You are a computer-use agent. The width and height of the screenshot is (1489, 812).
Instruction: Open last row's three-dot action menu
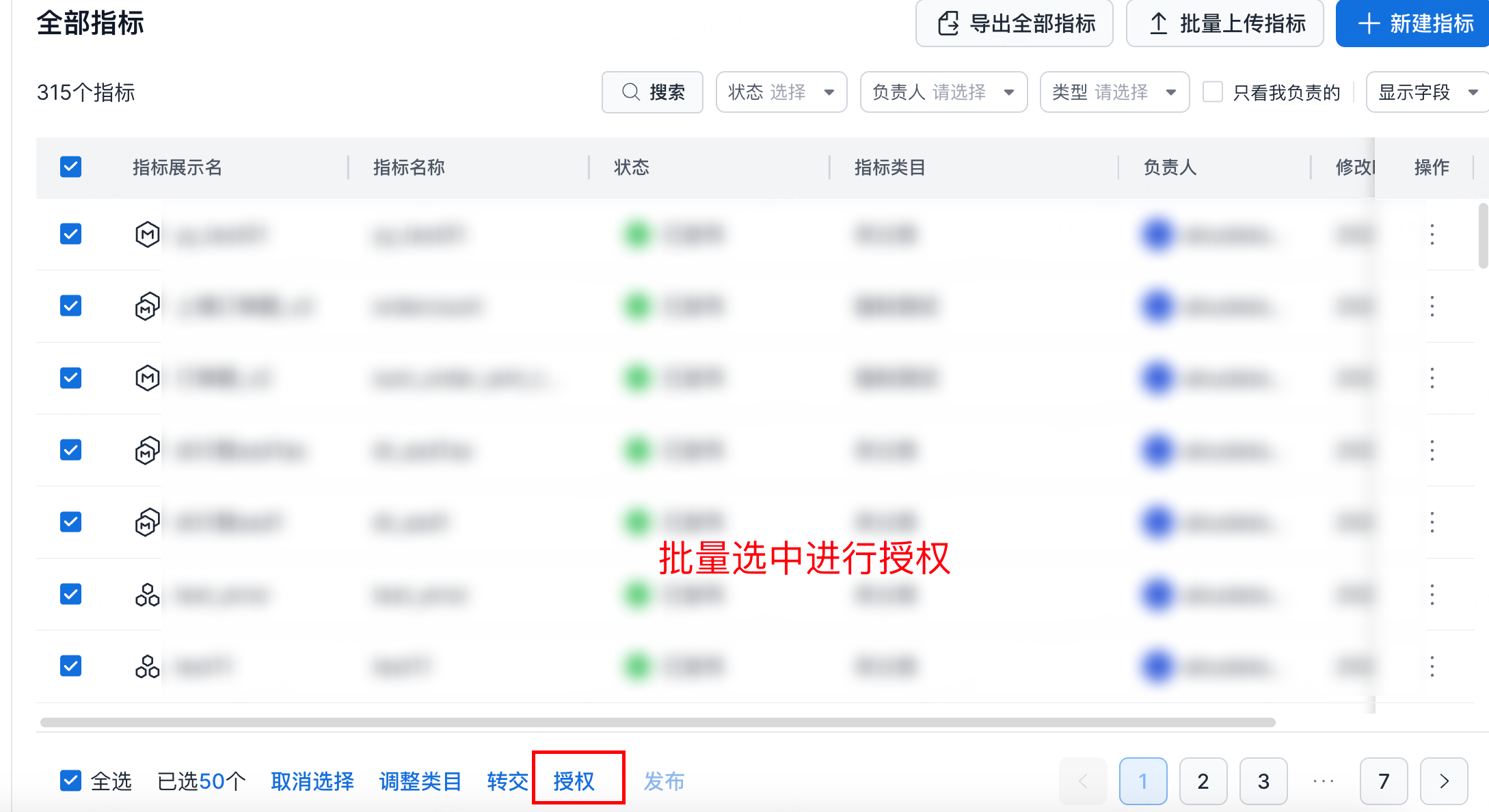coord(1432,666)
